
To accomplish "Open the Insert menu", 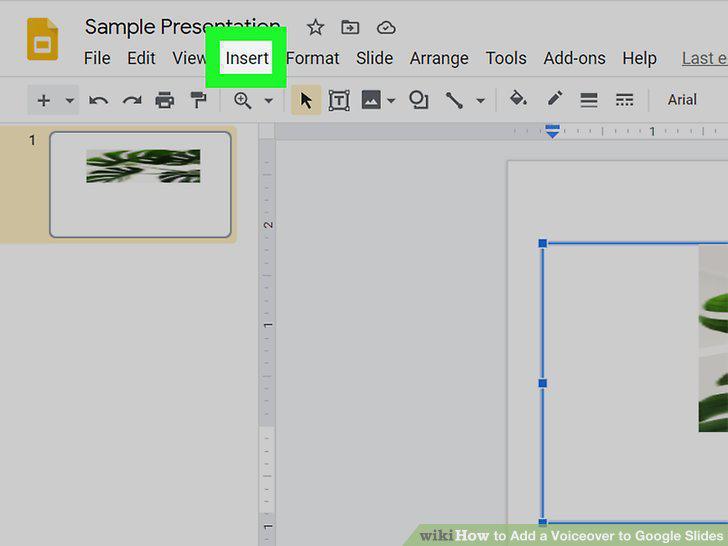I will point(247,58).
